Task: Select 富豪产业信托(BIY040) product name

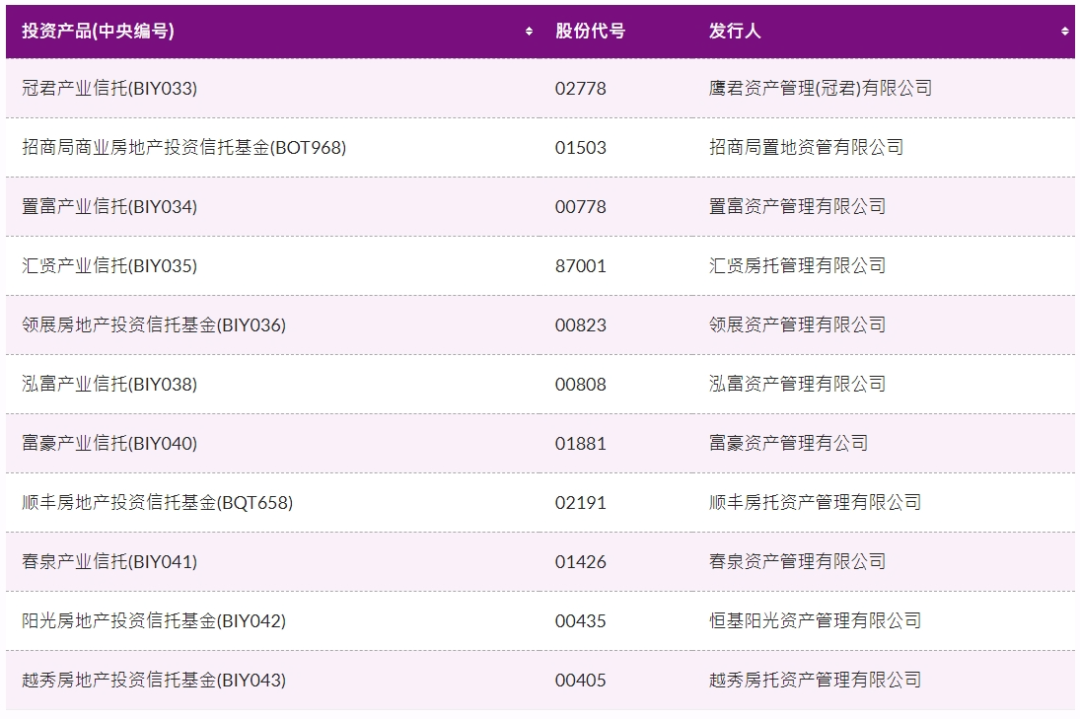Action: 110,444
